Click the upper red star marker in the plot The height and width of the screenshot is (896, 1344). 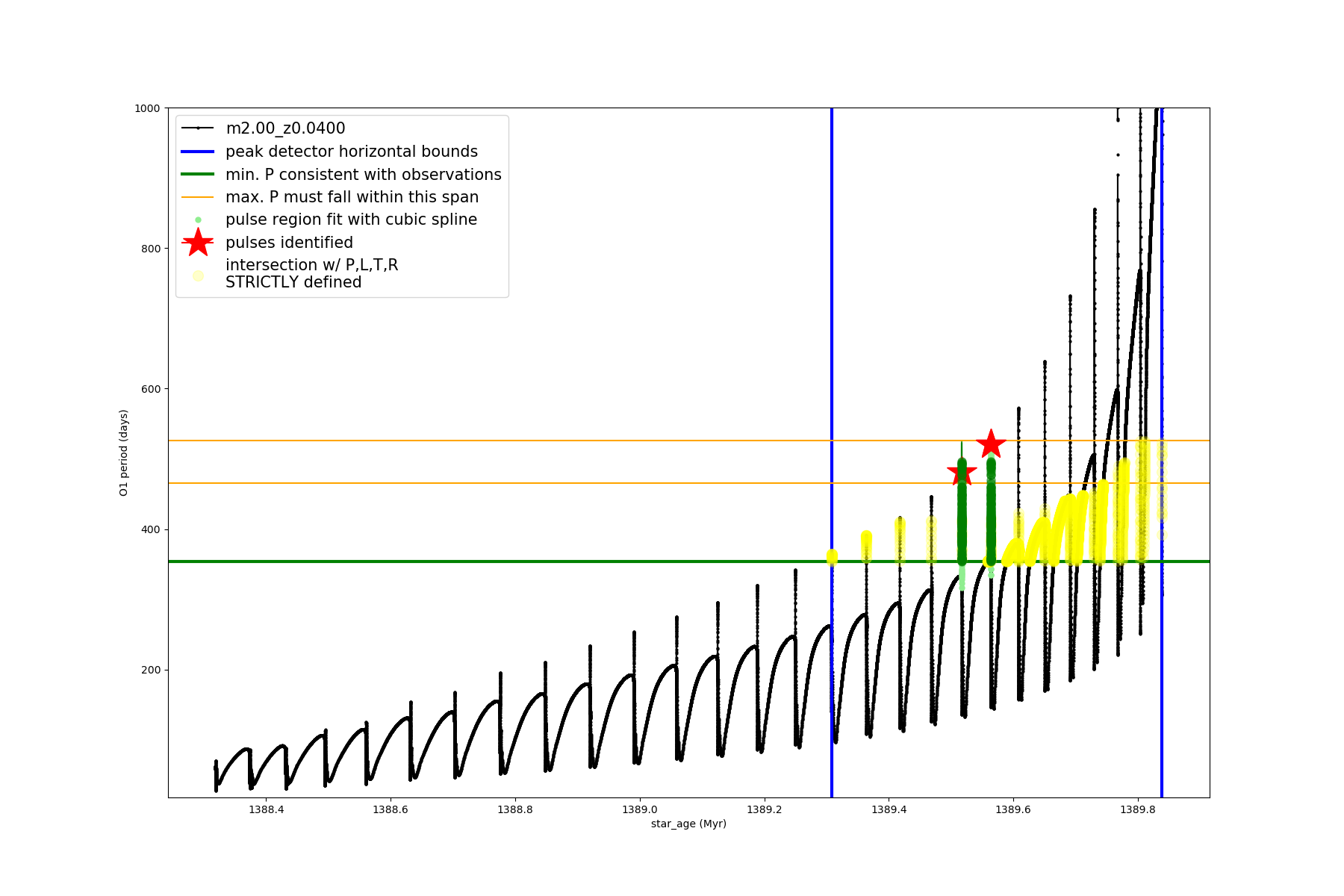[991, 444]
